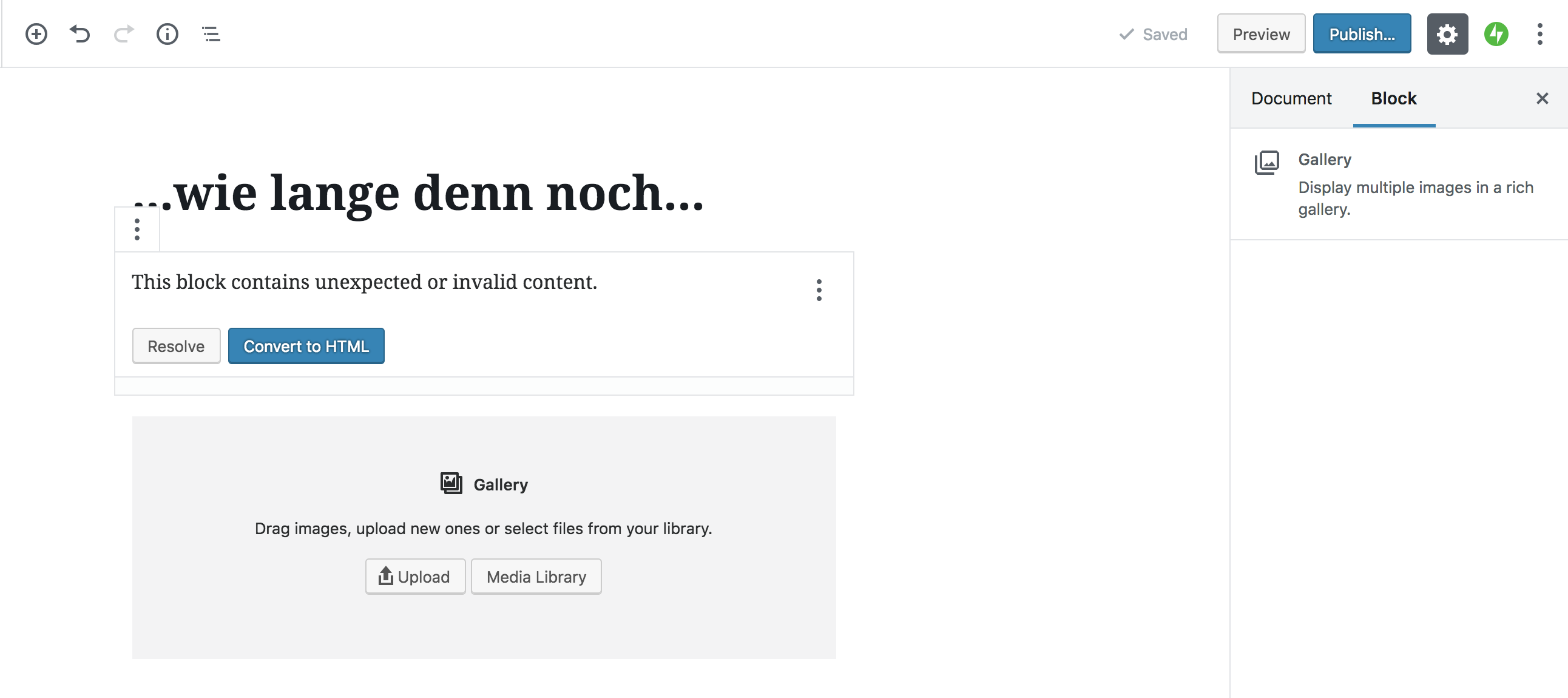Image resolution: width=1568 pixels, height=698 pixels.
Task: Open the Media Library
Action: pos(536,576)
